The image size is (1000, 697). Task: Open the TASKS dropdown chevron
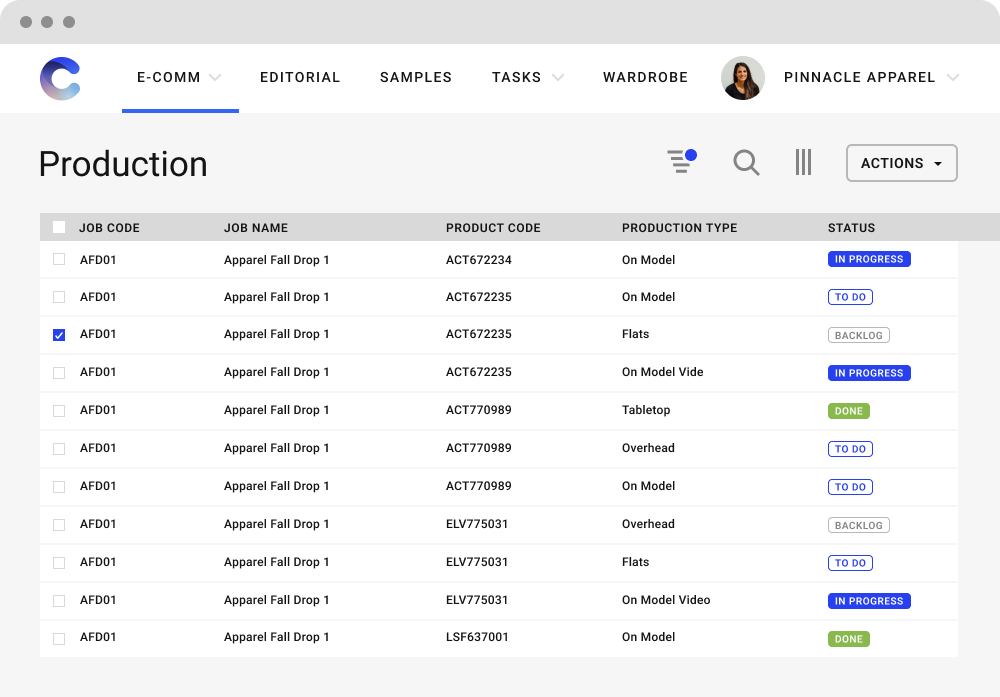click(x=558, y=77)
